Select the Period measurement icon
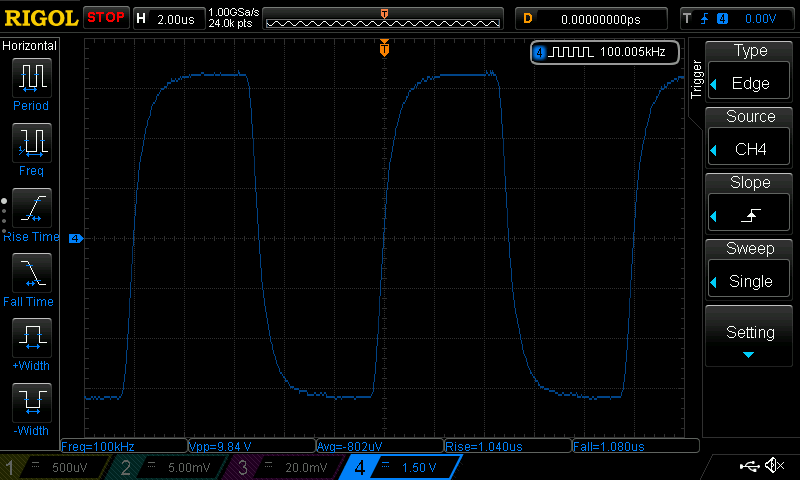 (x=32, y=78)
